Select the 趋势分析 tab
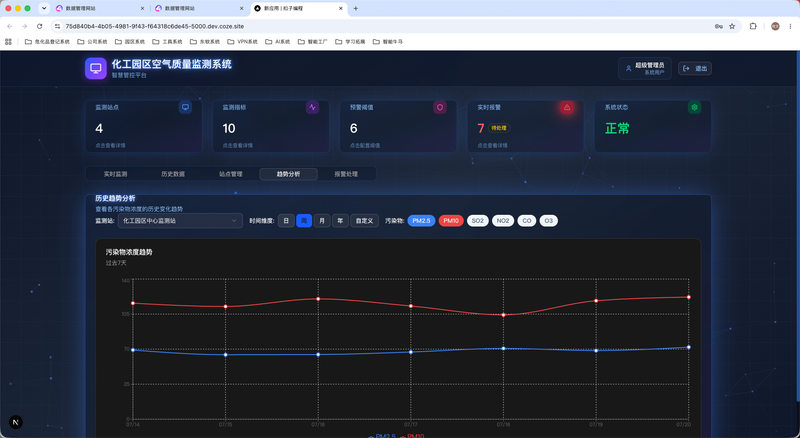Viewport: 800px width, 438px height. tap(288, 174)
